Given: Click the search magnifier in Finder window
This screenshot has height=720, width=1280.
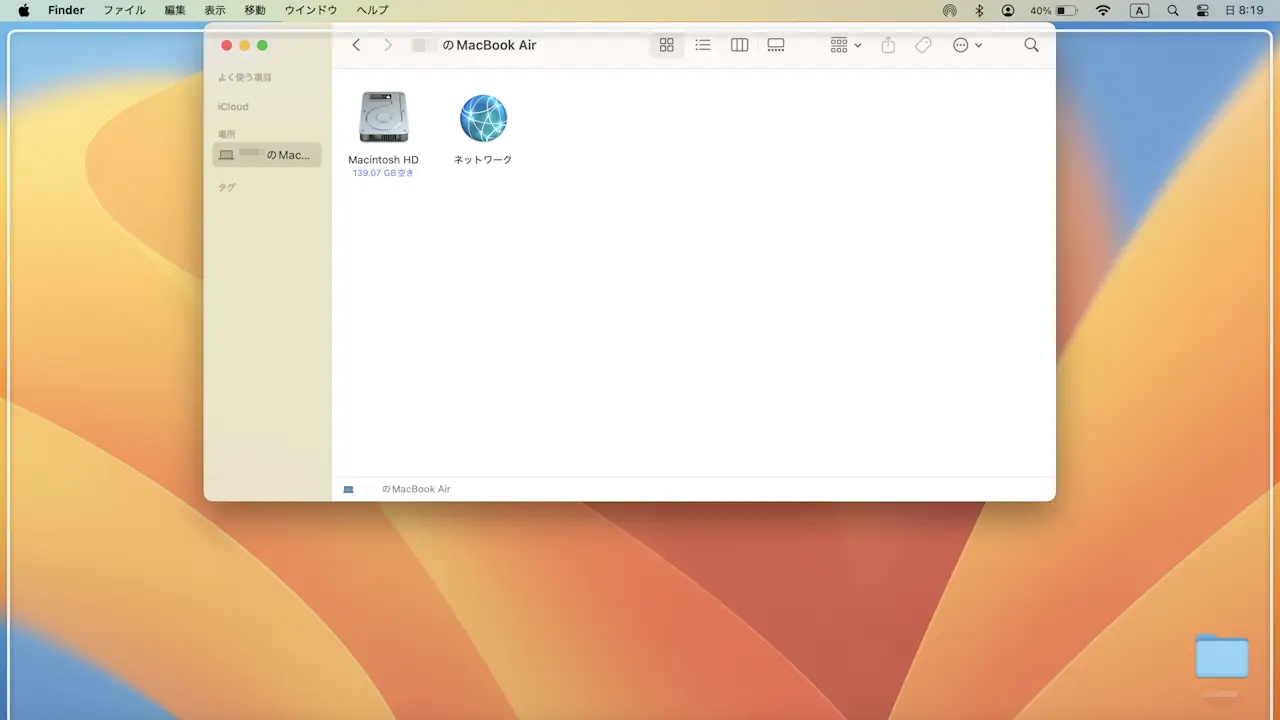Looking at the screenshot, I should [x=1031, y=45].
